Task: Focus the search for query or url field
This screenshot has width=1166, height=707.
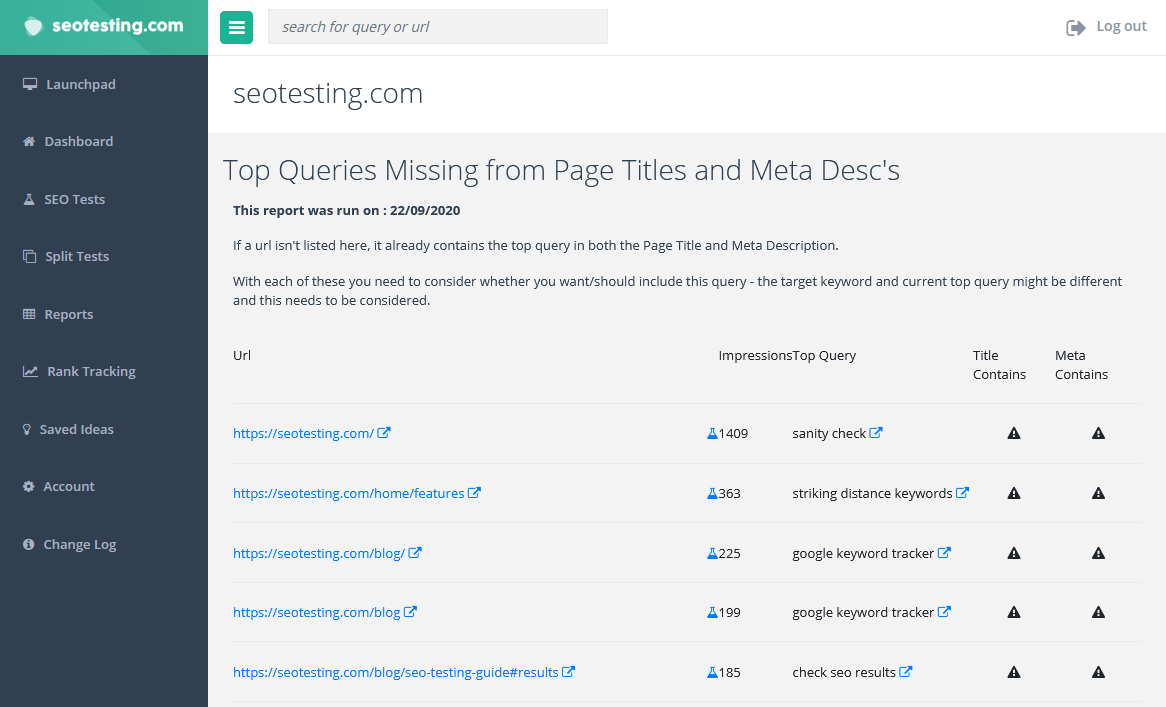Action: pyautogui.click(x=438, y=27)
